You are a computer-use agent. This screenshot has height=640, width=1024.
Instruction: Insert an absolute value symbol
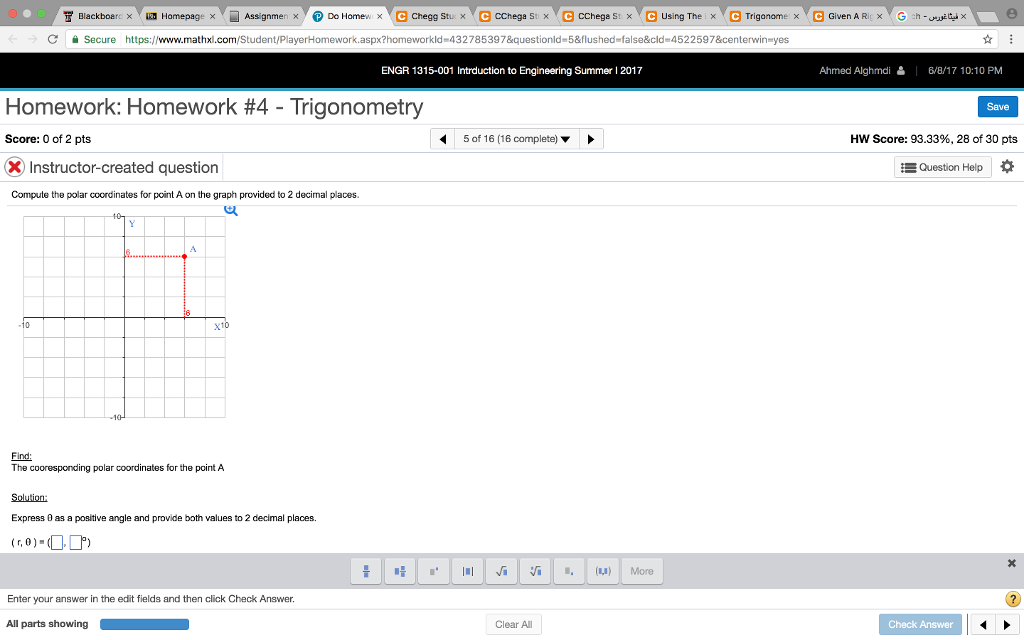point(467,571)
